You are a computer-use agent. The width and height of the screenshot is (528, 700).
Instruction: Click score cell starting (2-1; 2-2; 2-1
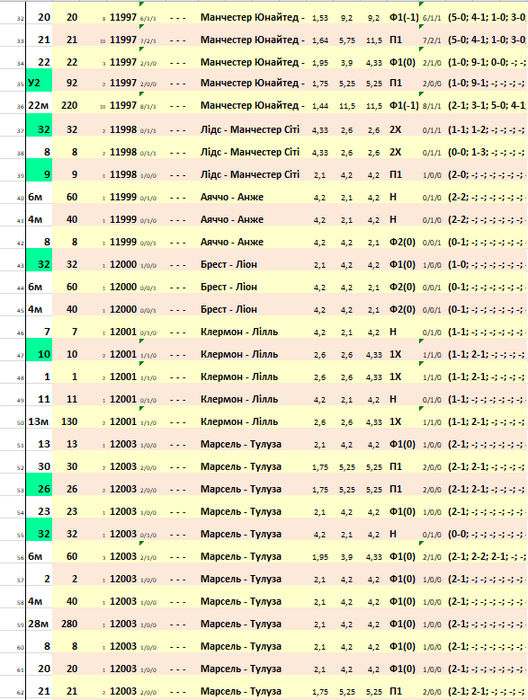[x=487, y=557]
